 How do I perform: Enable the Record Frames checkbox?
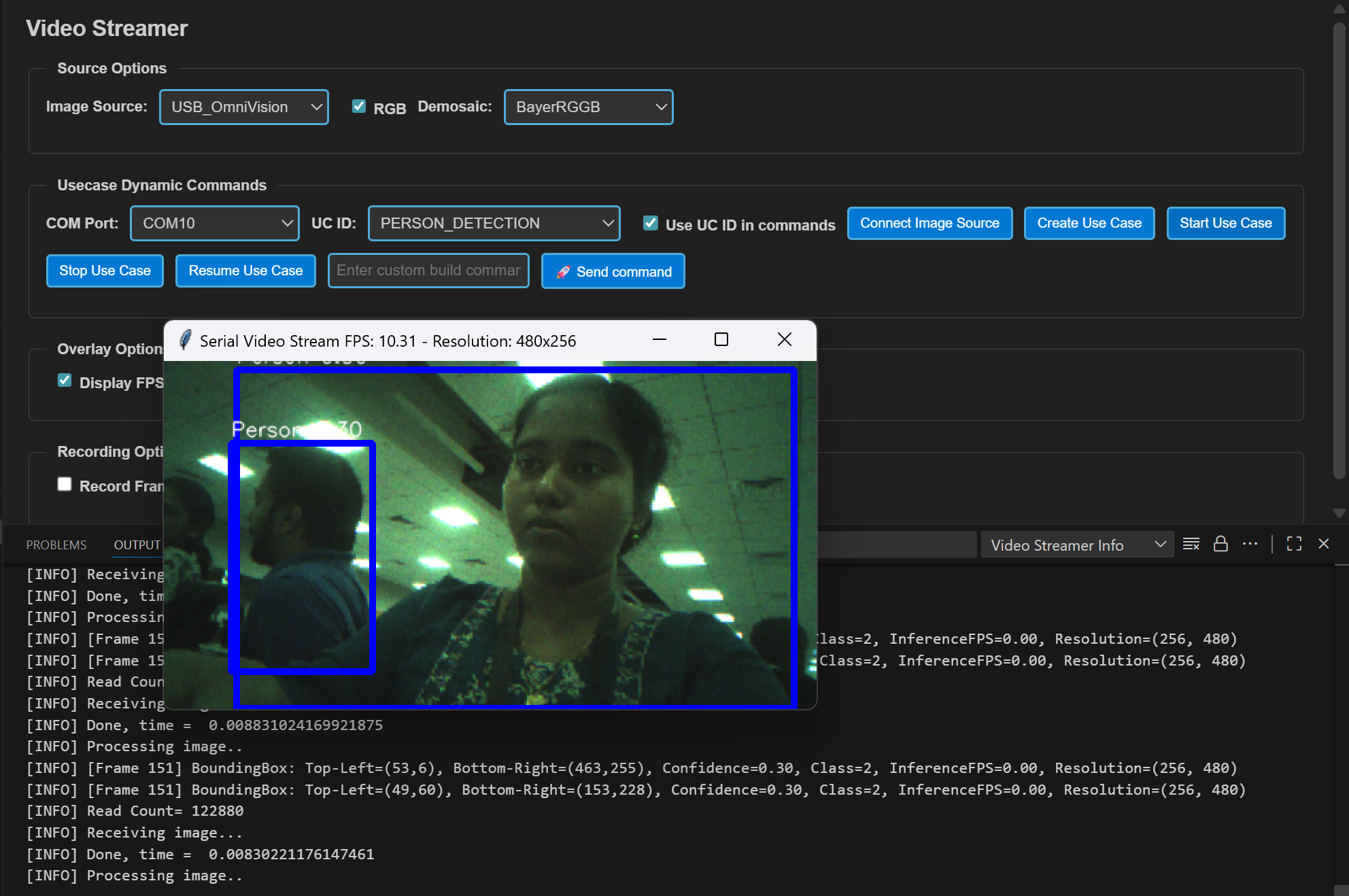coord(65,483)
